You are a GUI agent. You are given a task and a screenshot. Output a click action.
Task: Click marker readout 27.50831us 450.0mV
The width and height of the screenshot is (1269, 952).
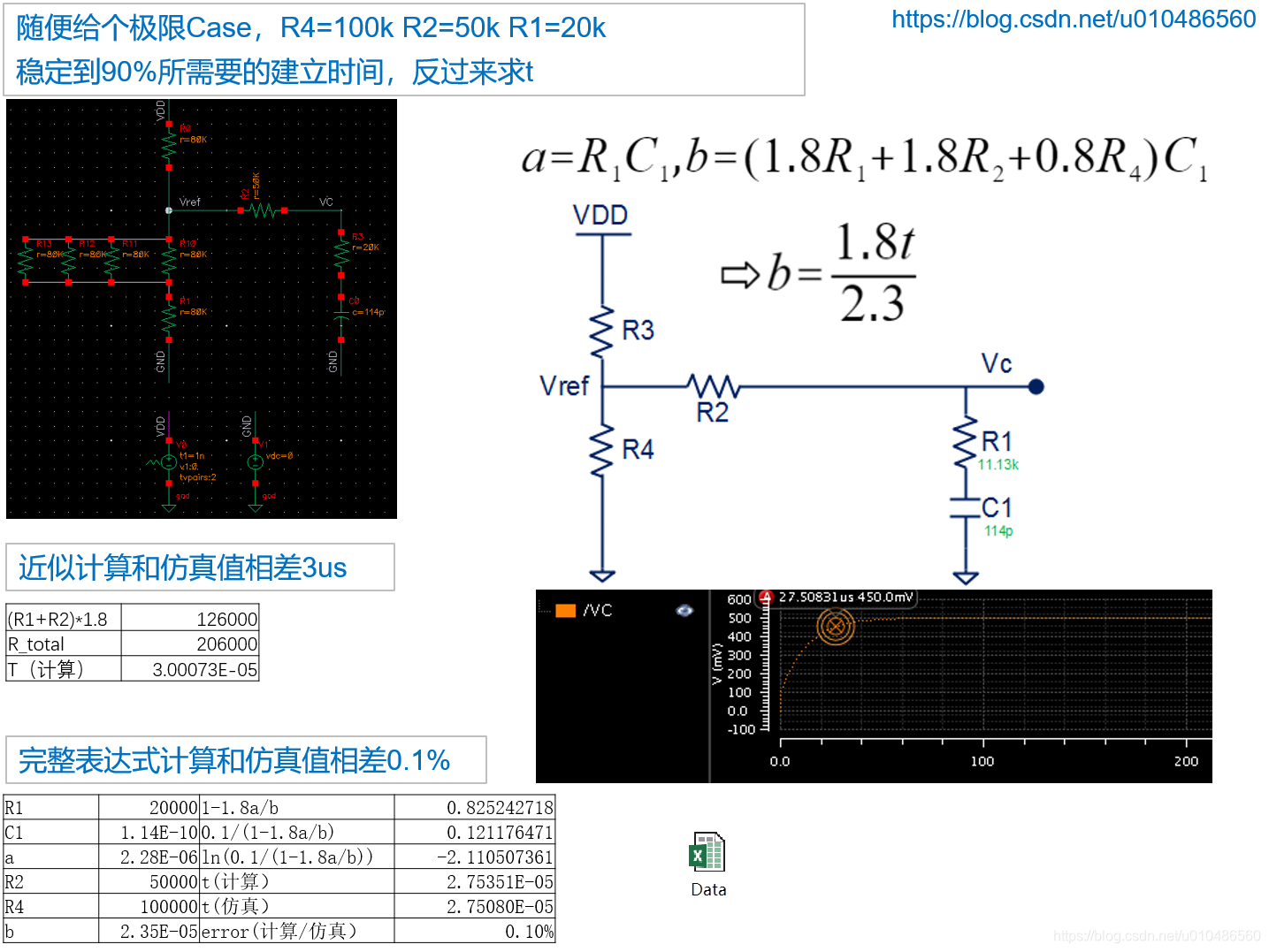coord(845,598)
